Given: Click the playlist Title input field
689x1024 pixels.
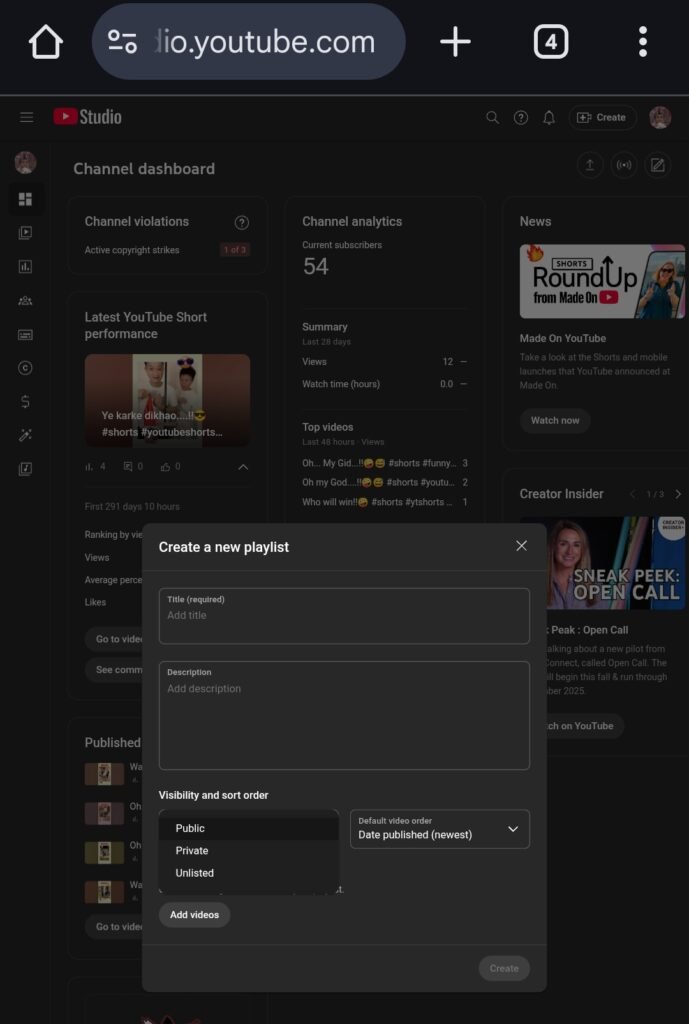Looking at the screenshot, I should [x=344, y=616].
